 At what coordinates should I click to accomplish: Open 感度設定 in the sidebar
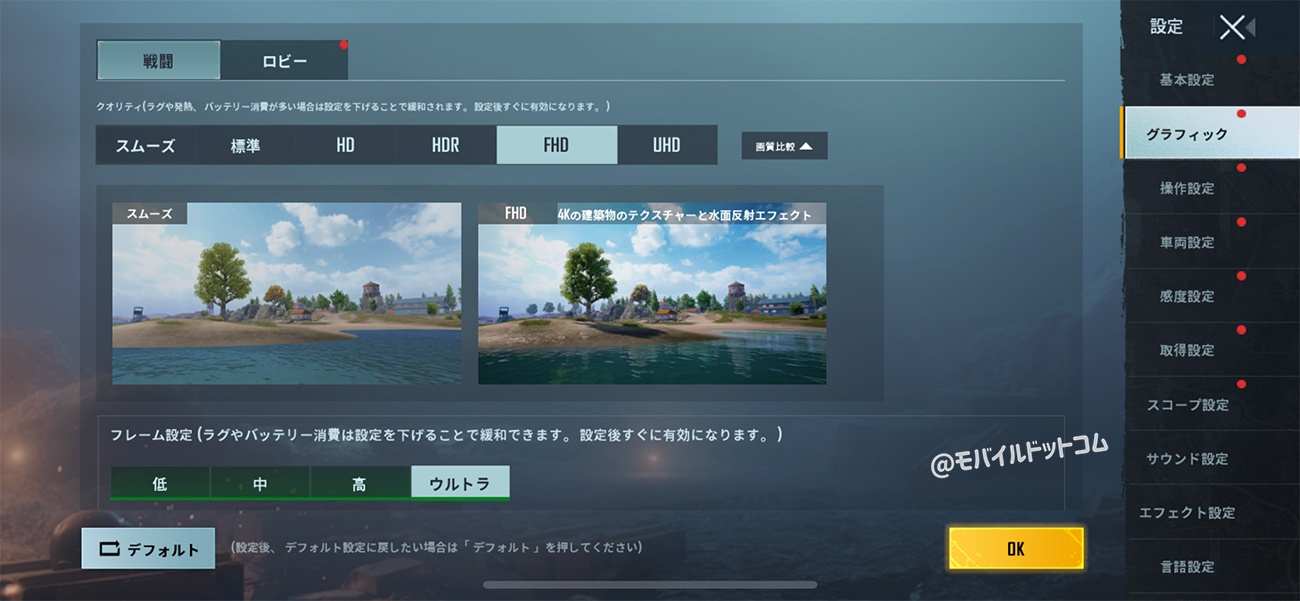[1211, 296]
